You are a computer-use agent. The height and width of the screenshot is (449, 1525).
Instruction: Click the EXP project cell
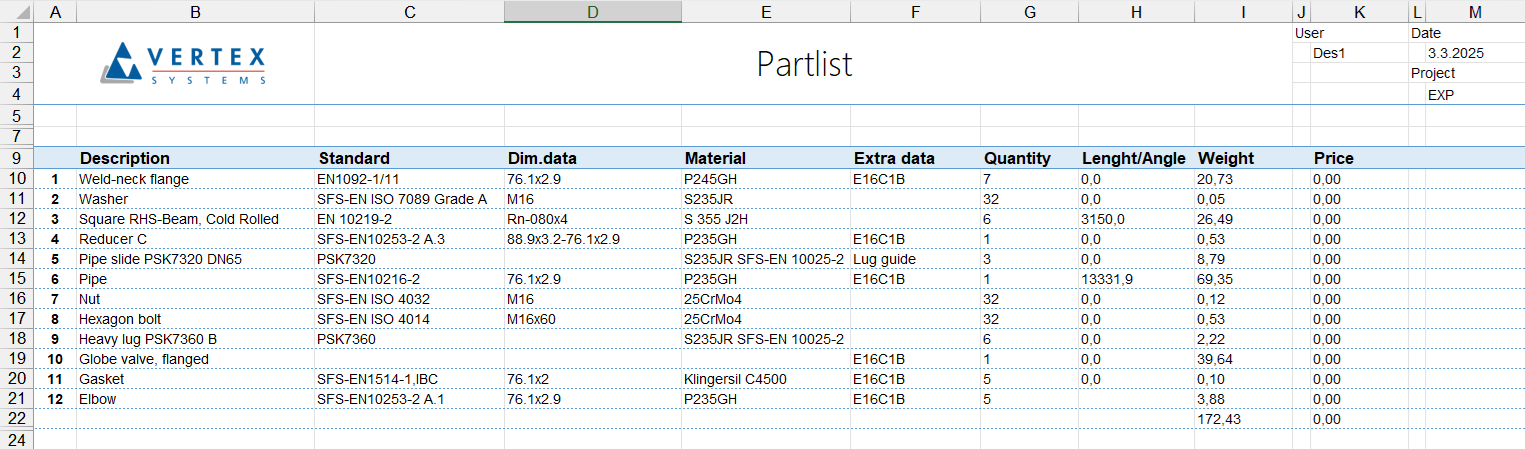coord(1441,95)
